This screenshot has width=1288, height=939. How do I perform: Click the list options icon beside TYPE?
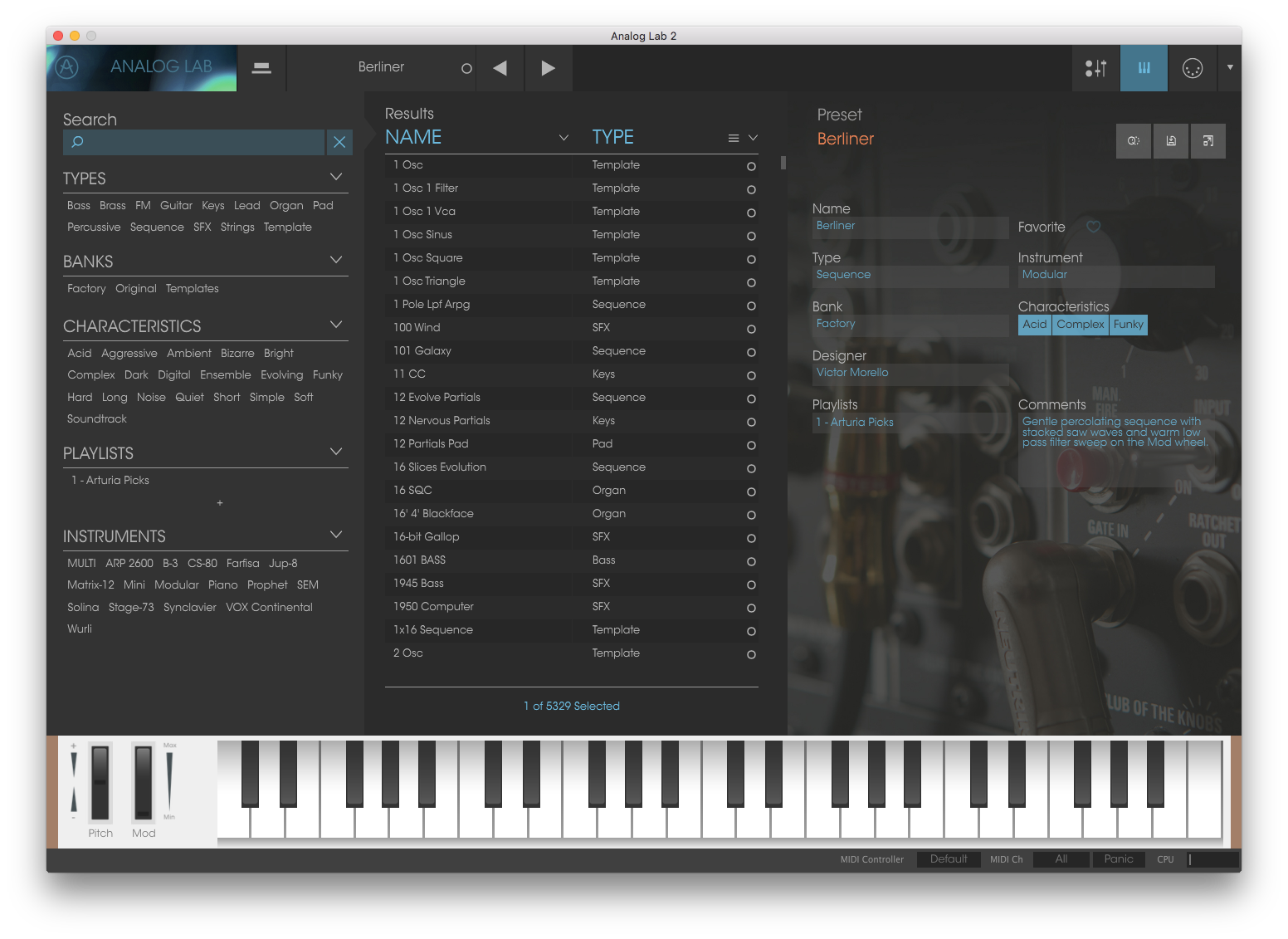734,138
